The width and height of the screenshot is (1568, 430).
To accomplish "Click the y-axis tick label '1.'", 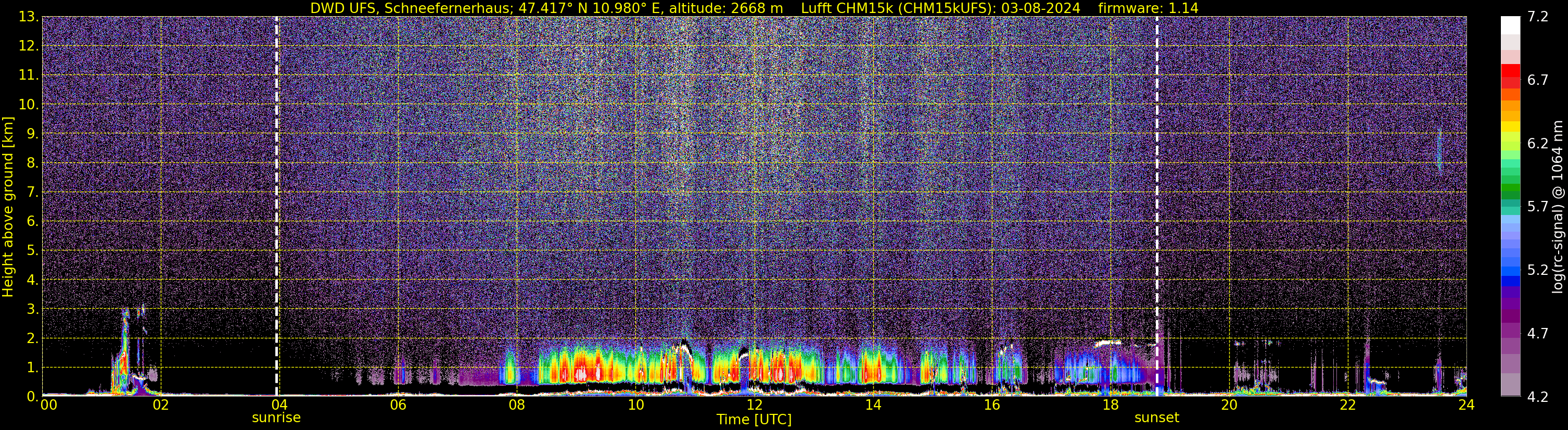I will click(33, 368).
